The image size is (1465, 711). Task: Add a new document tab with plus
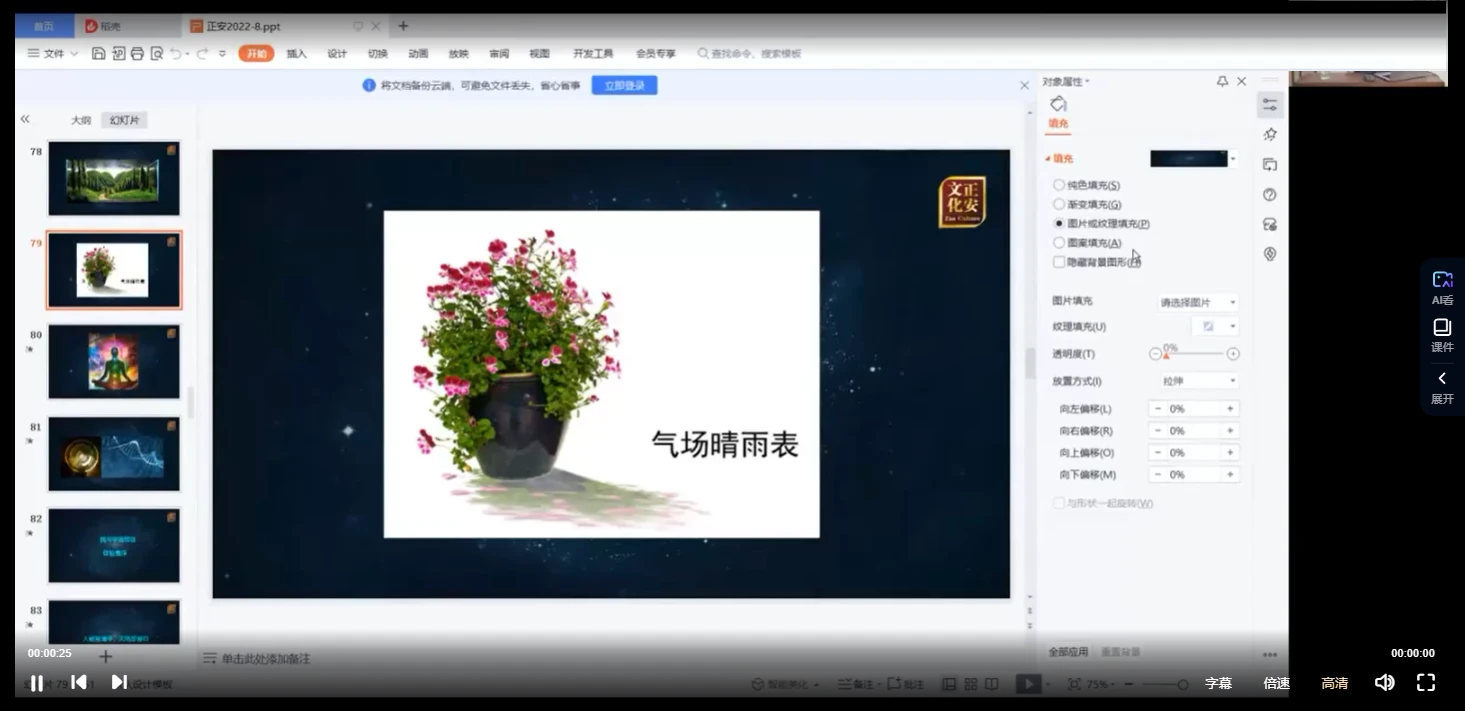point(403,26)
